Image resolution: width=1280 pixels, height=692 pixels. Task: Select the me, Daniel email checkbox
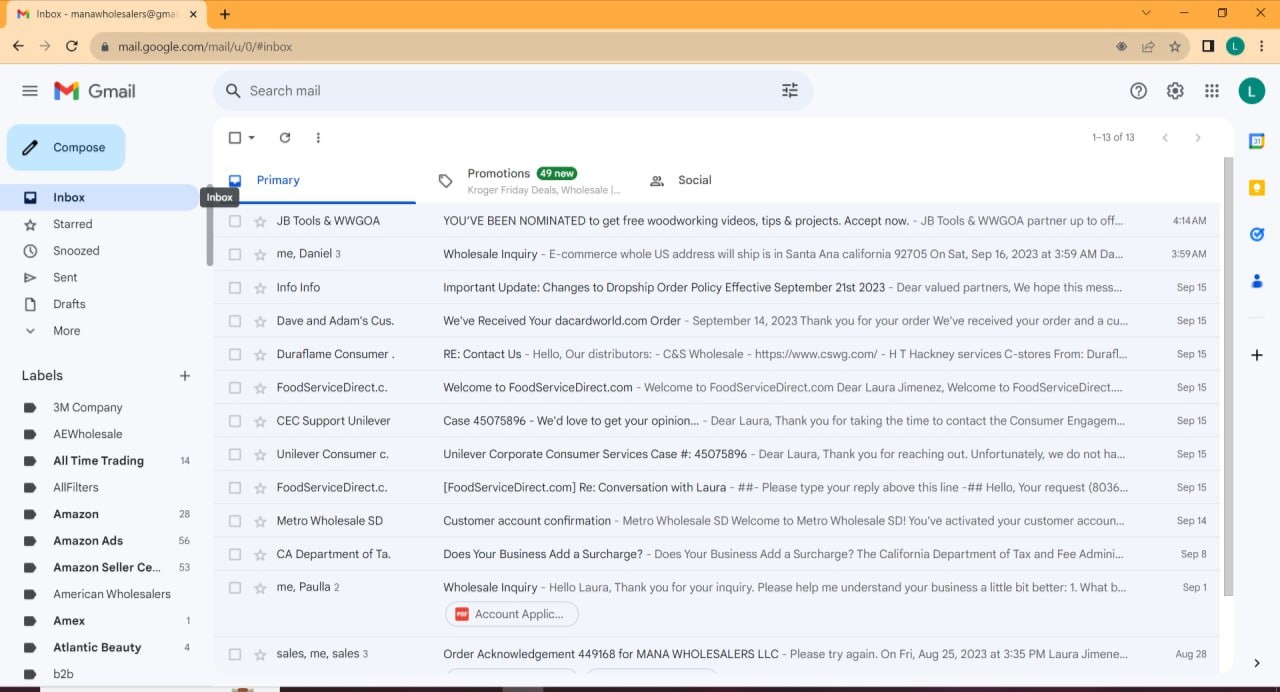pyautogui.click(x=235, y=254)
